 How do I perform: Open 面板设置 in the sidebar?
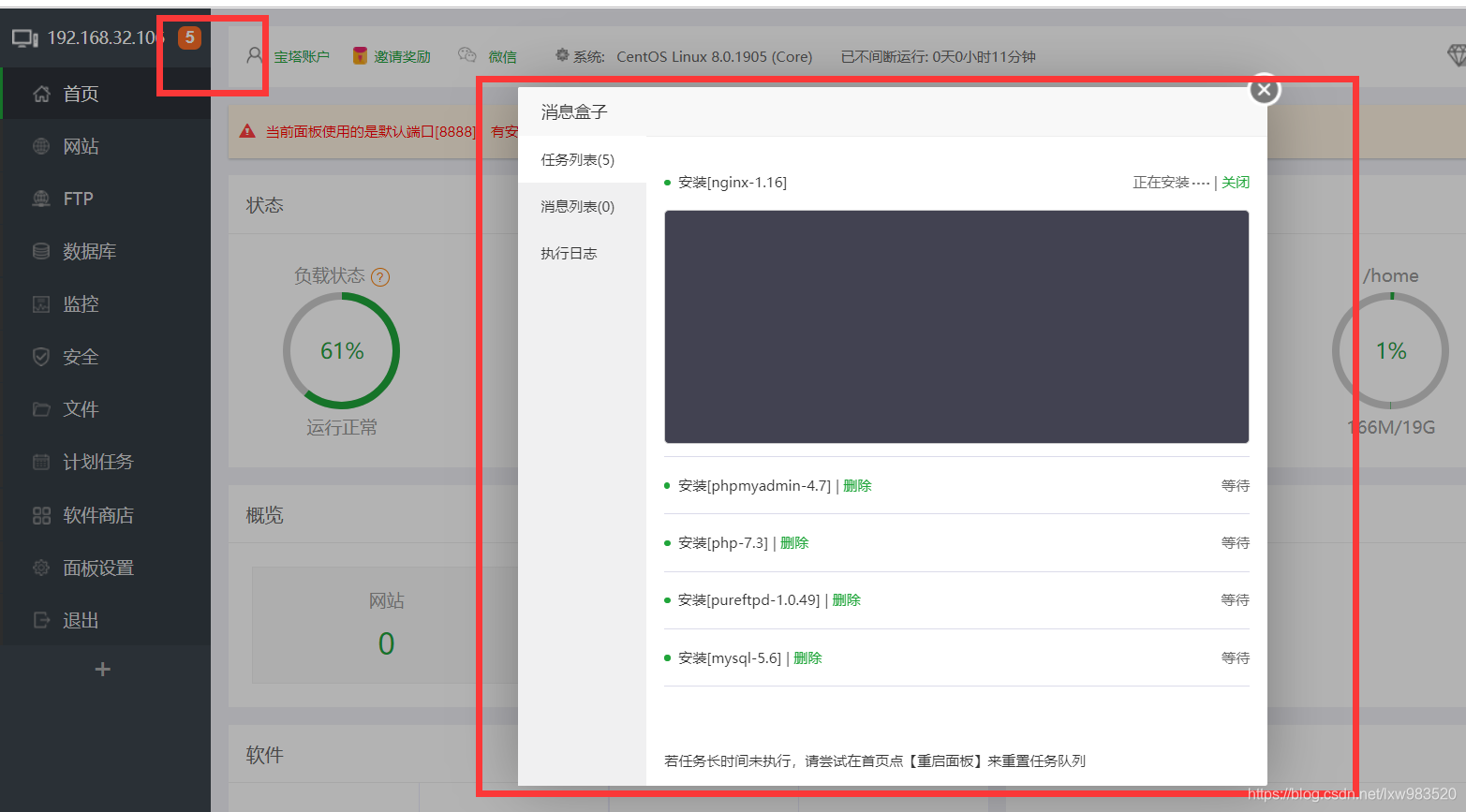pos(106,568)
